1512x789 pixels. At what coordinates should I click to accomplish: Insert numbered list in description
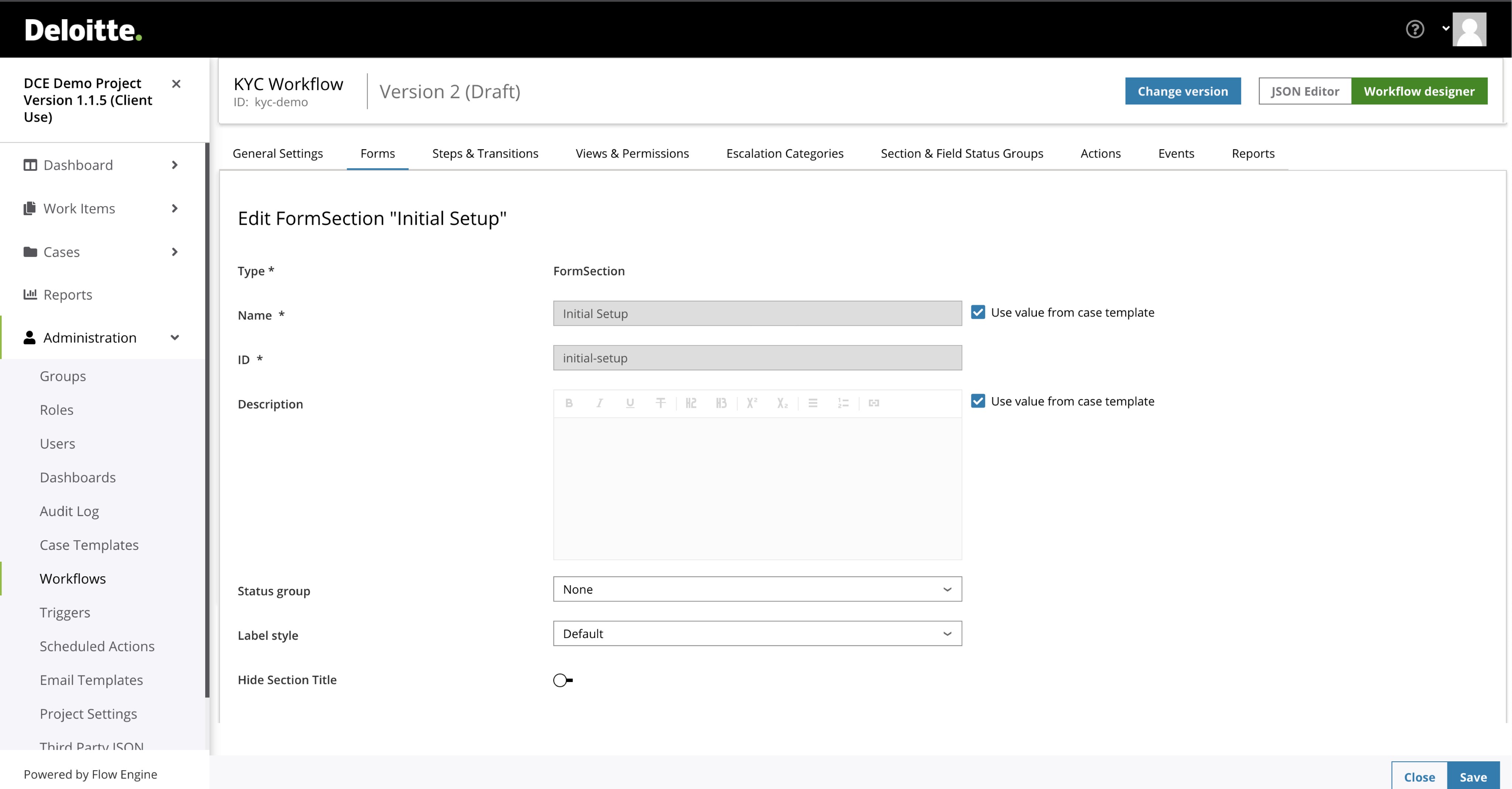click(843, 403)
